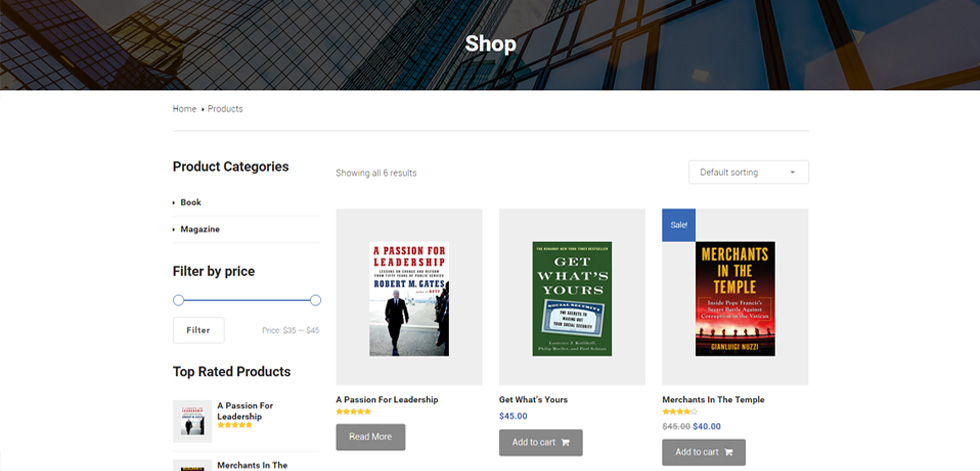
Task: Click the arrow bullet beside Book
Action: pos(174,203)
